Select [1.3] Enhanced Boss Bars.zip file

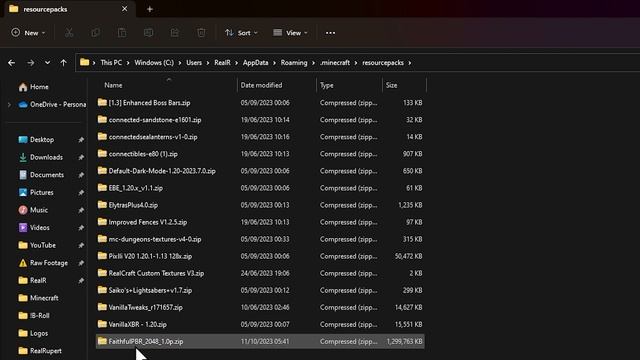[260, 102]
